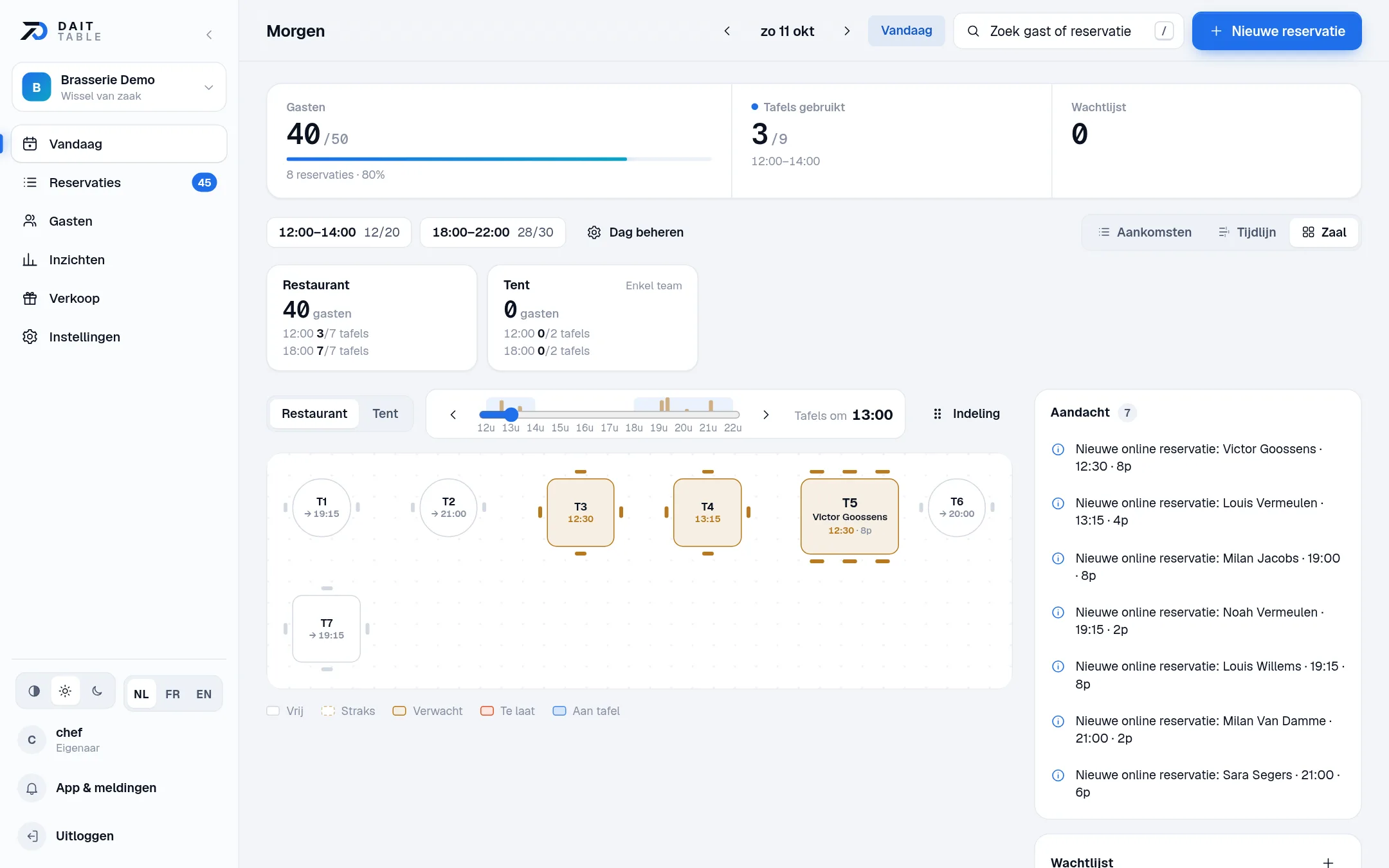This screenshot has height=868, width=1389.
Task: Enable dark theme moon icon
Action: pyautogui.click(x=96, y=691)
